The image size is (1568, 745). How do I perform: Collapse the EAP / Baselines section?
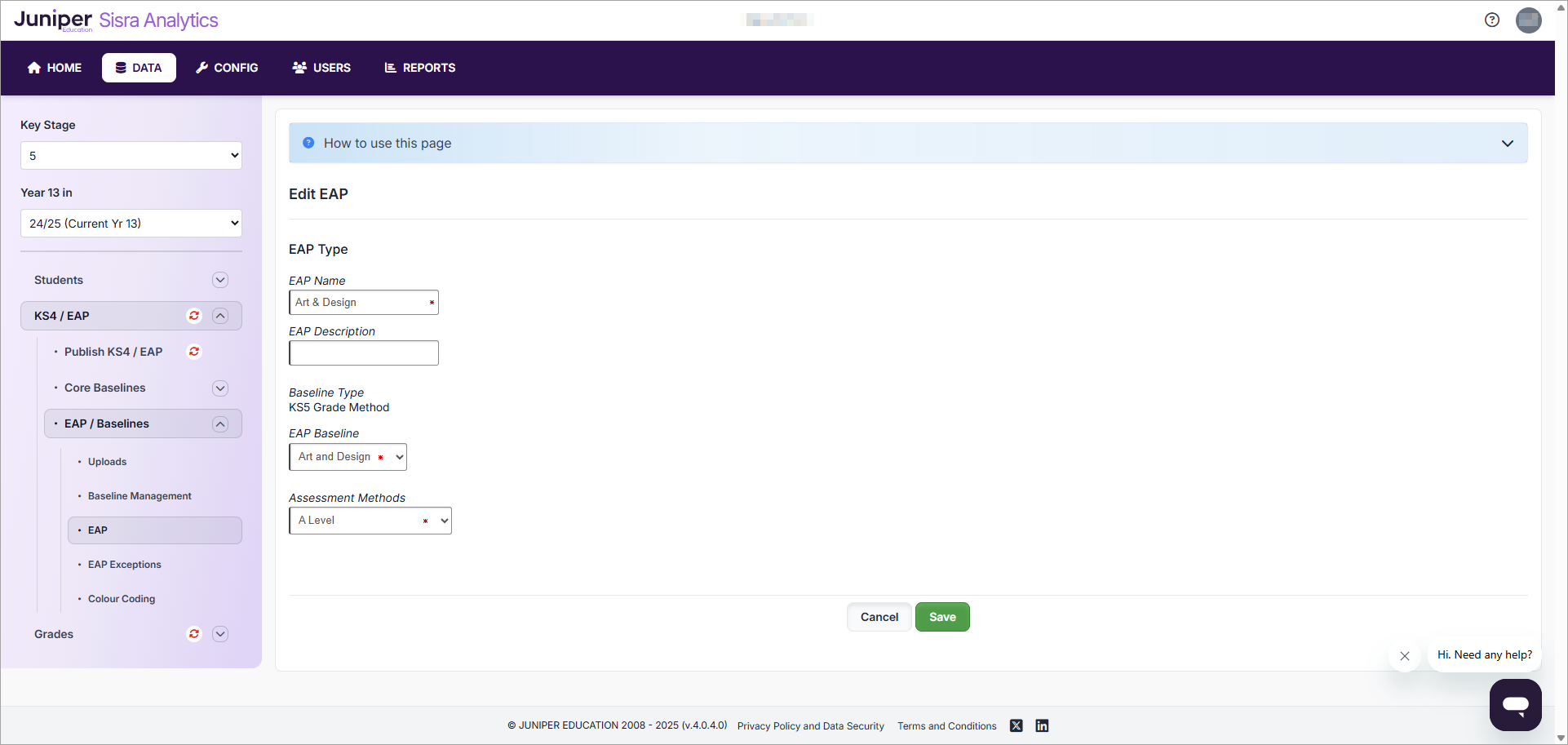click(220, 423)
